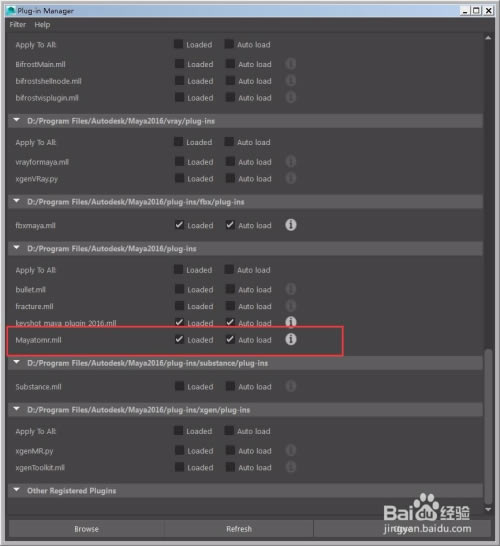Click info icon for vrayformaya.mll

coord(291,162)
